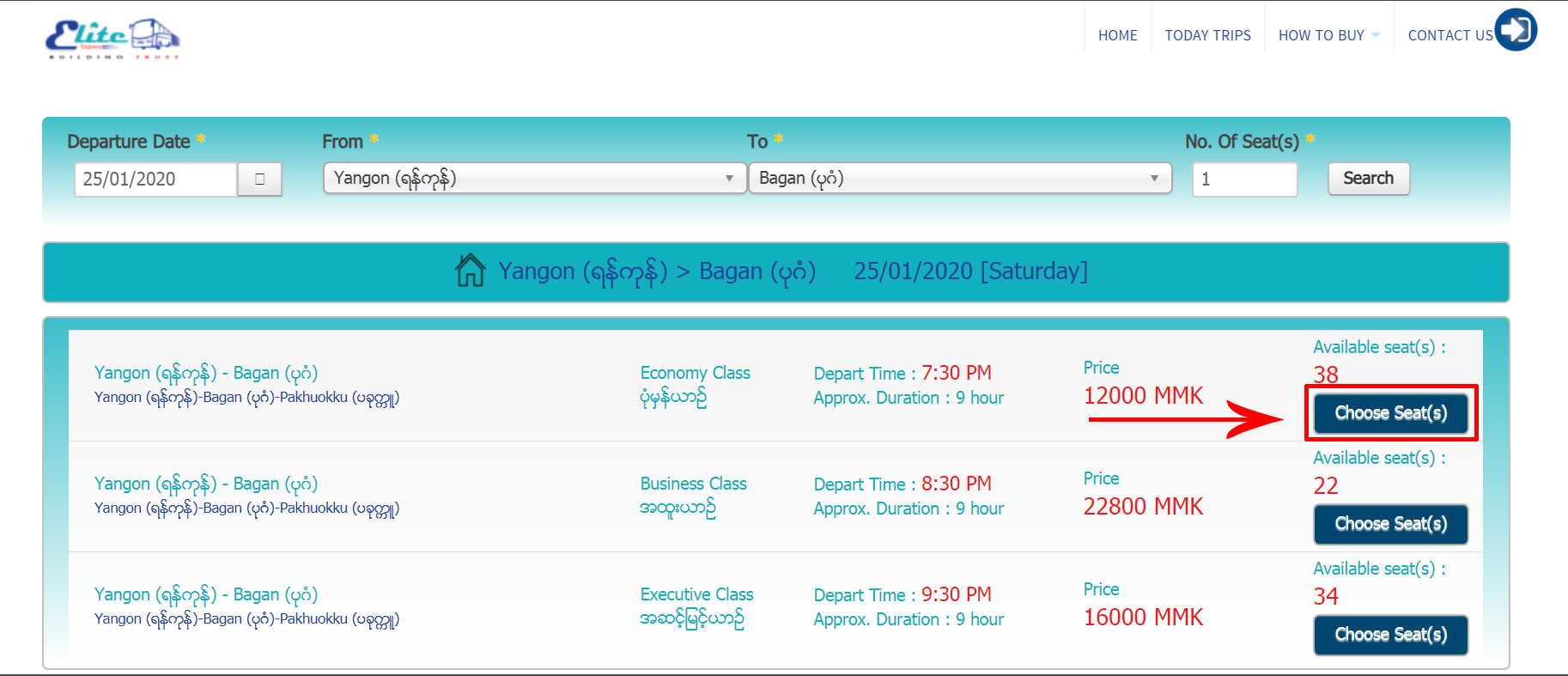Open the How To Buy menu
Screen dimensions: 1568x676
[x=1328, y=35]
